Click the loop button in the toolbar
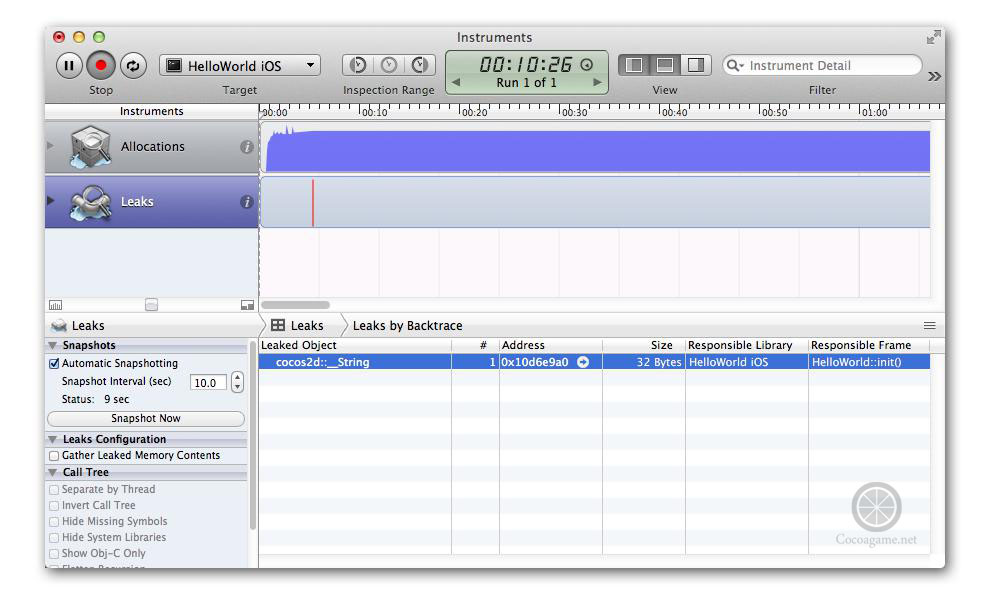Image resolution: width=990 pixels, height=595 pixels. [133, 66]
